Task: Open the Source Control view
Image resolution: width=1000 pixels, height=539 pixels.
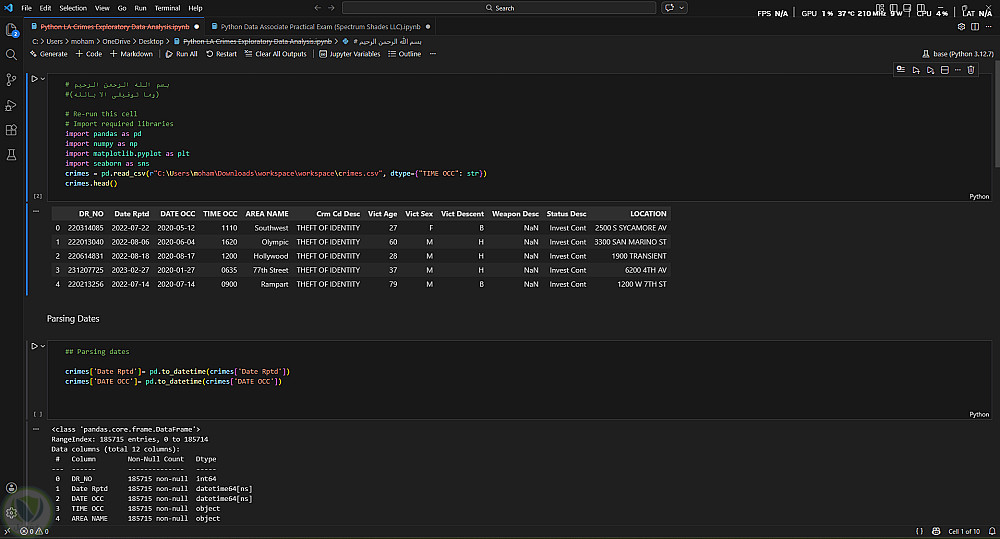Action: pos(12,80)
